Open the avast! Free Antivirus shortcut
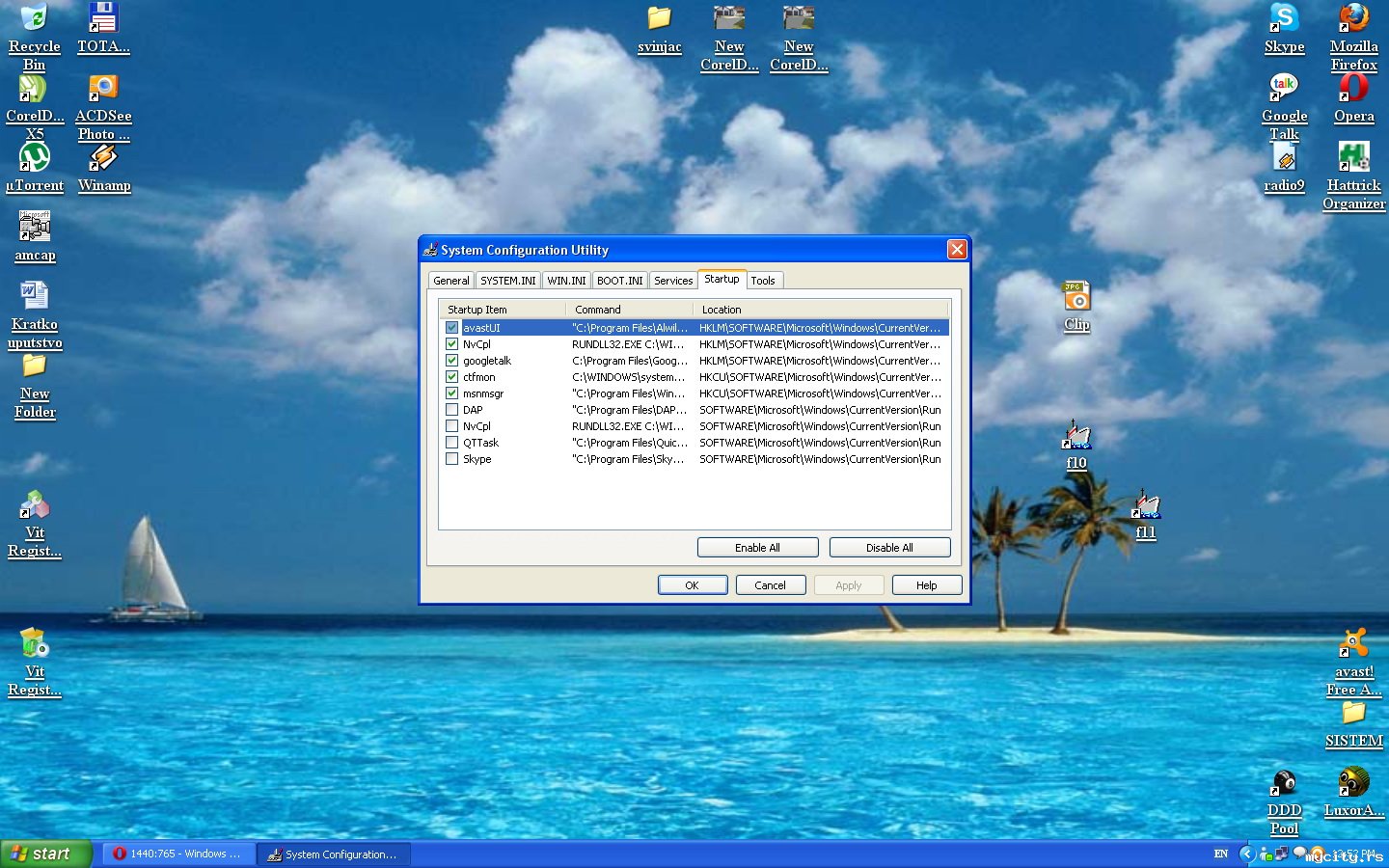 click(1353, 644)
